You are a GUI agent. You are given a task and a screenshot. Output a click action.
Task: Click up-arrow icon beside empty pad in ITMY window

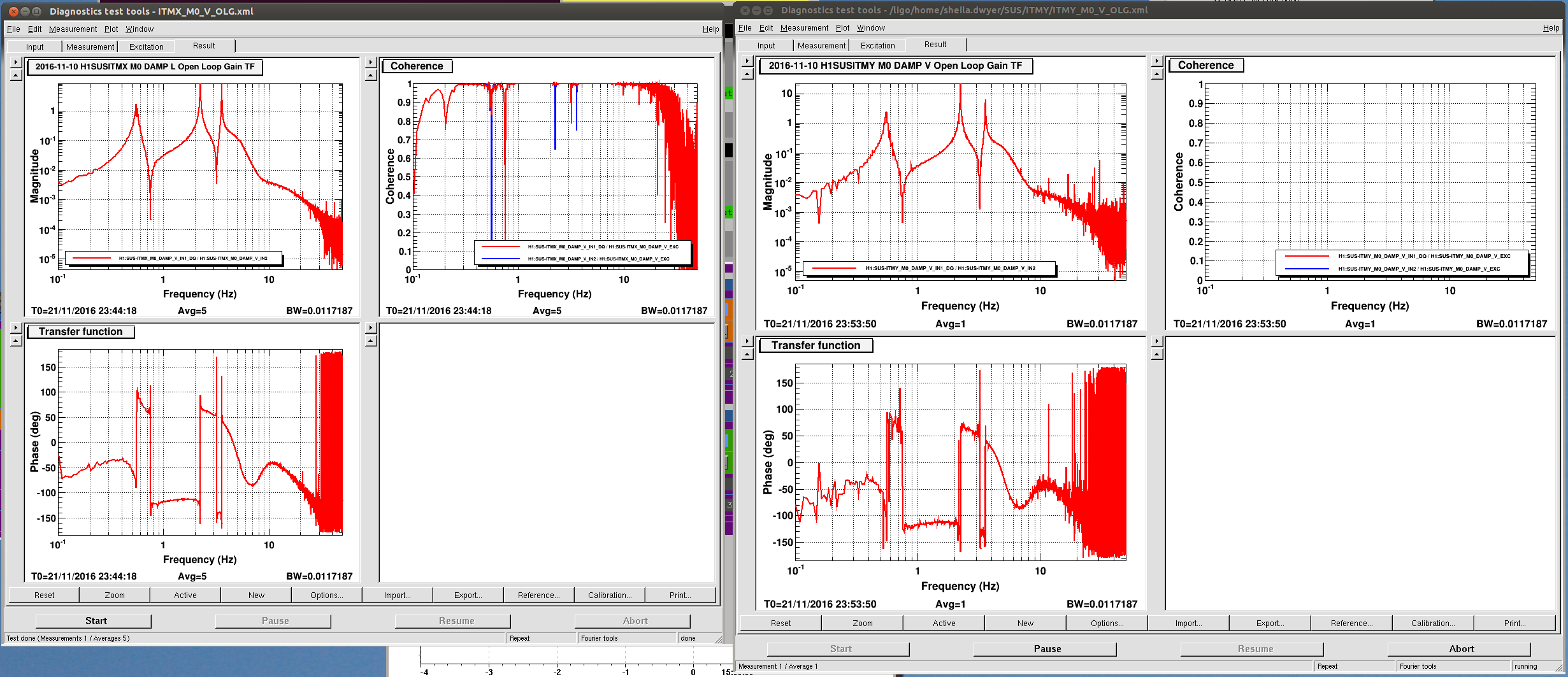tap(1158, 353)
